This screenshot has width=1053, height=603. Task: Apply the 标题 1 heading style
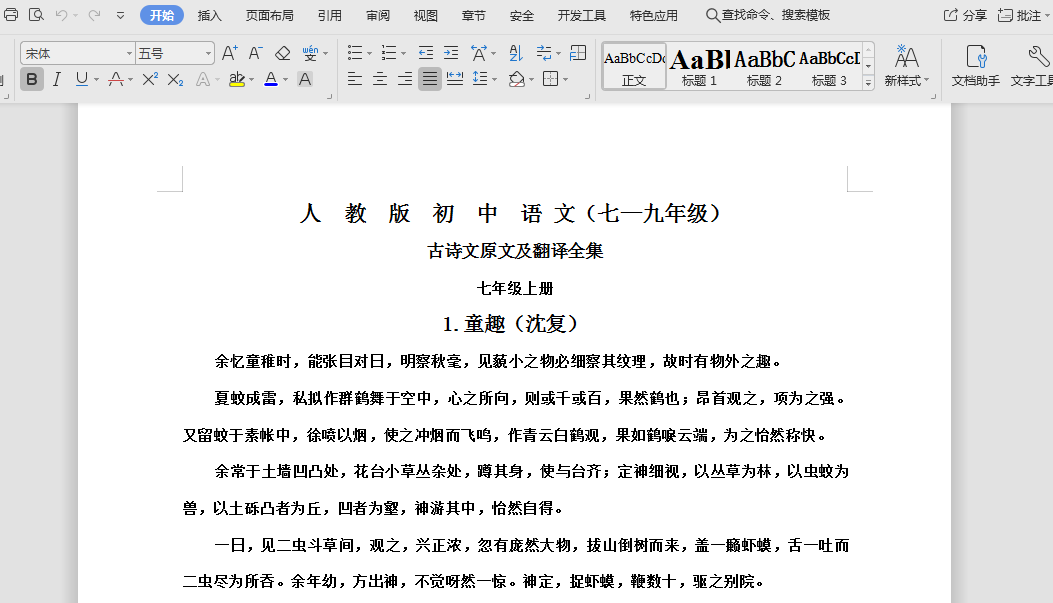(x=699, y=66)
